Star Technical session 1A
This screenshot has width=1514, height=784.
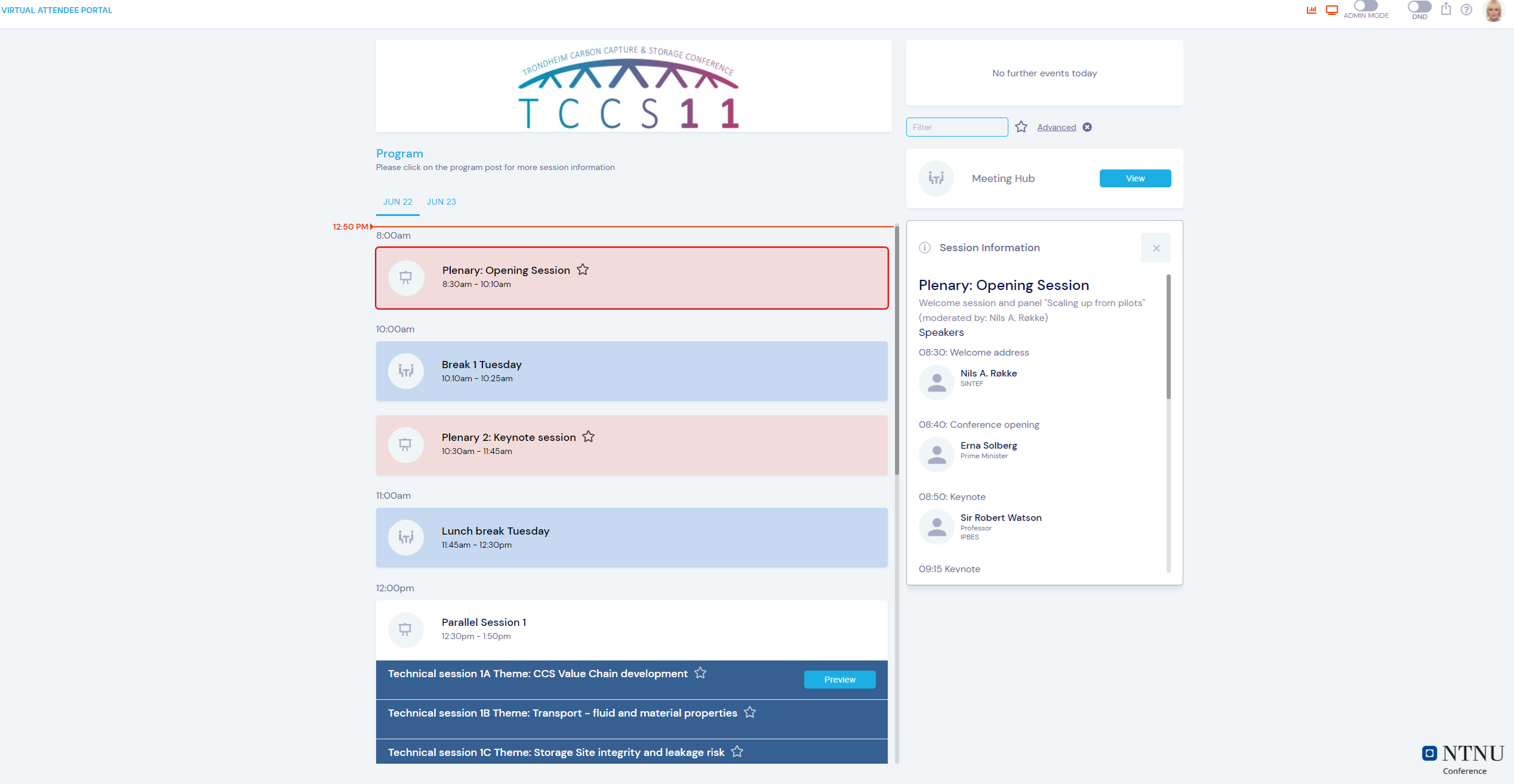point(700,673)
